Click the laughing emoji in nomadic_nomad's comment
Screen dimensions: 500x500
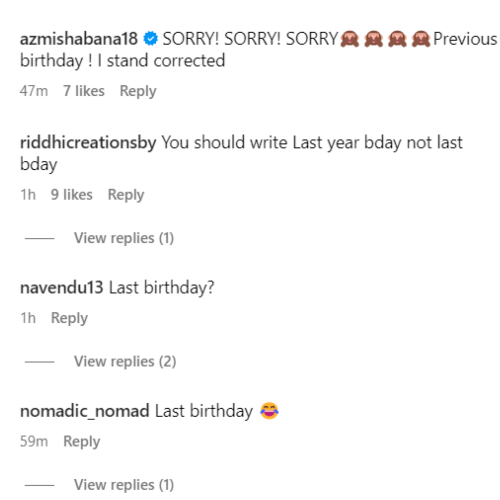click(x=269, y=411)
